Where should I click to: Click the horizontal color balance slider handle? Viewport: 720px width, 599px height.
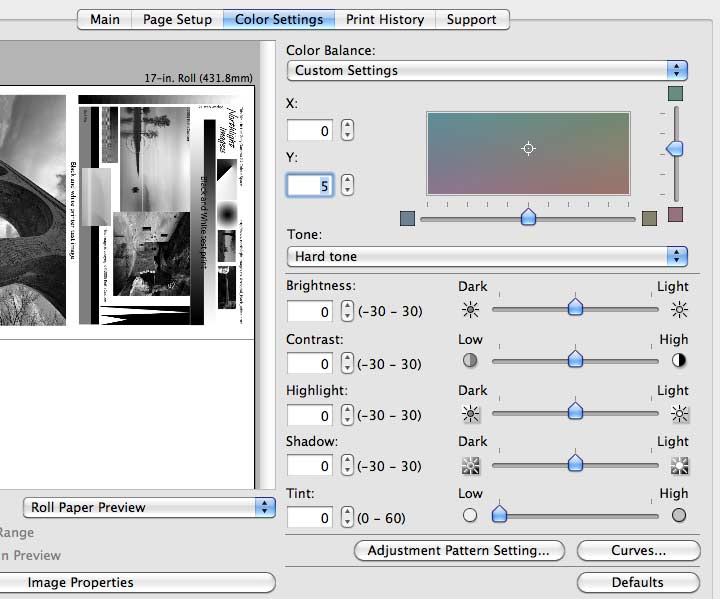[529, 217]
